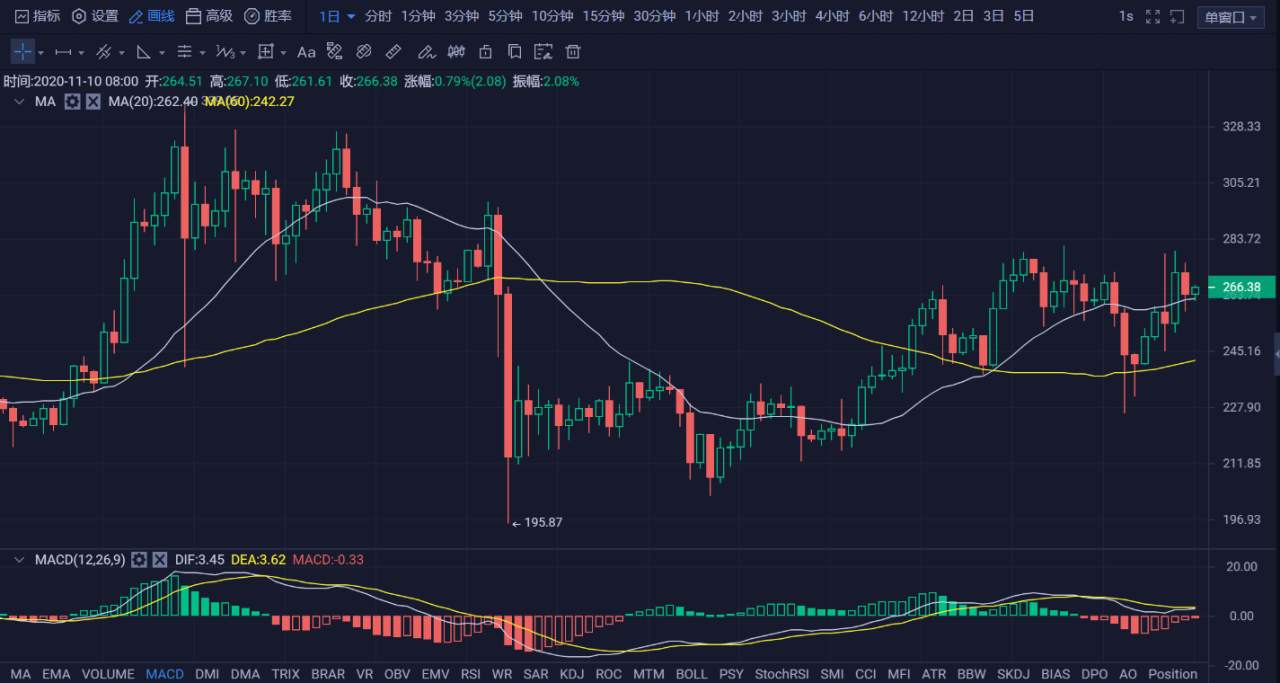Click the add-window icon beside fullscreen
Viewport: 1280px width, 683px height.
1177,16
